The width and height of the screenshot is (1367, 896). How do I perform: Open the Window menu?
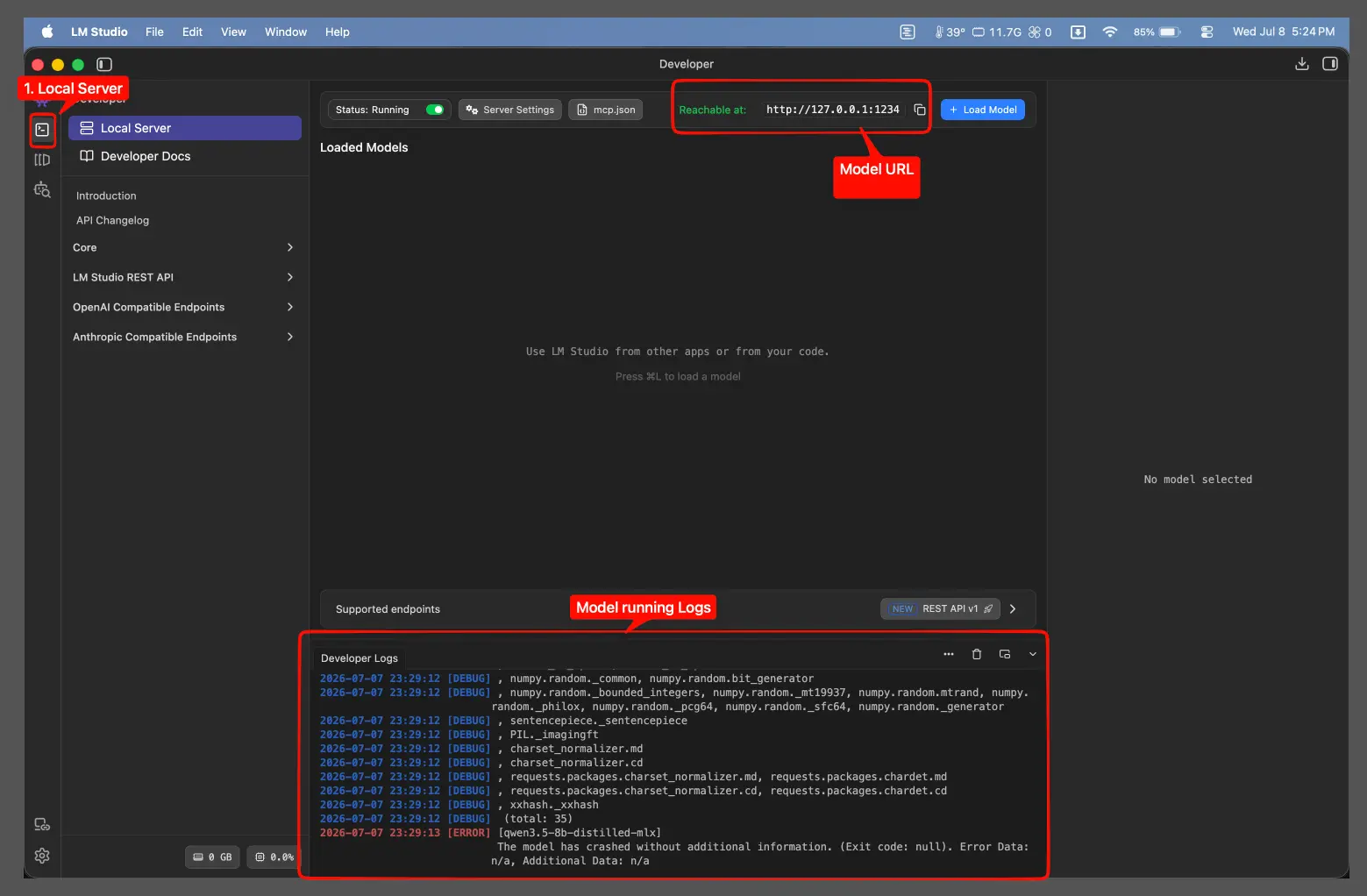point(286,32)
